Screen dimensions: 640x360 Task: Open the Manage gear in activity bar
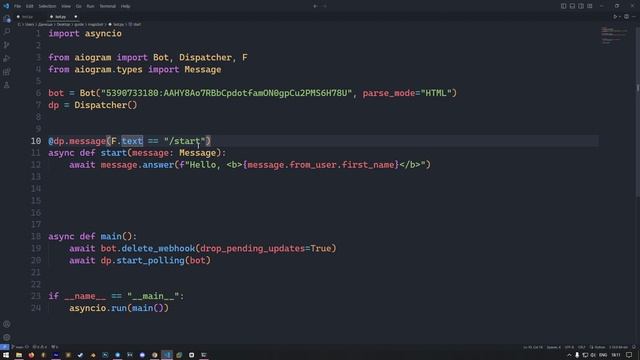[7, 337]
